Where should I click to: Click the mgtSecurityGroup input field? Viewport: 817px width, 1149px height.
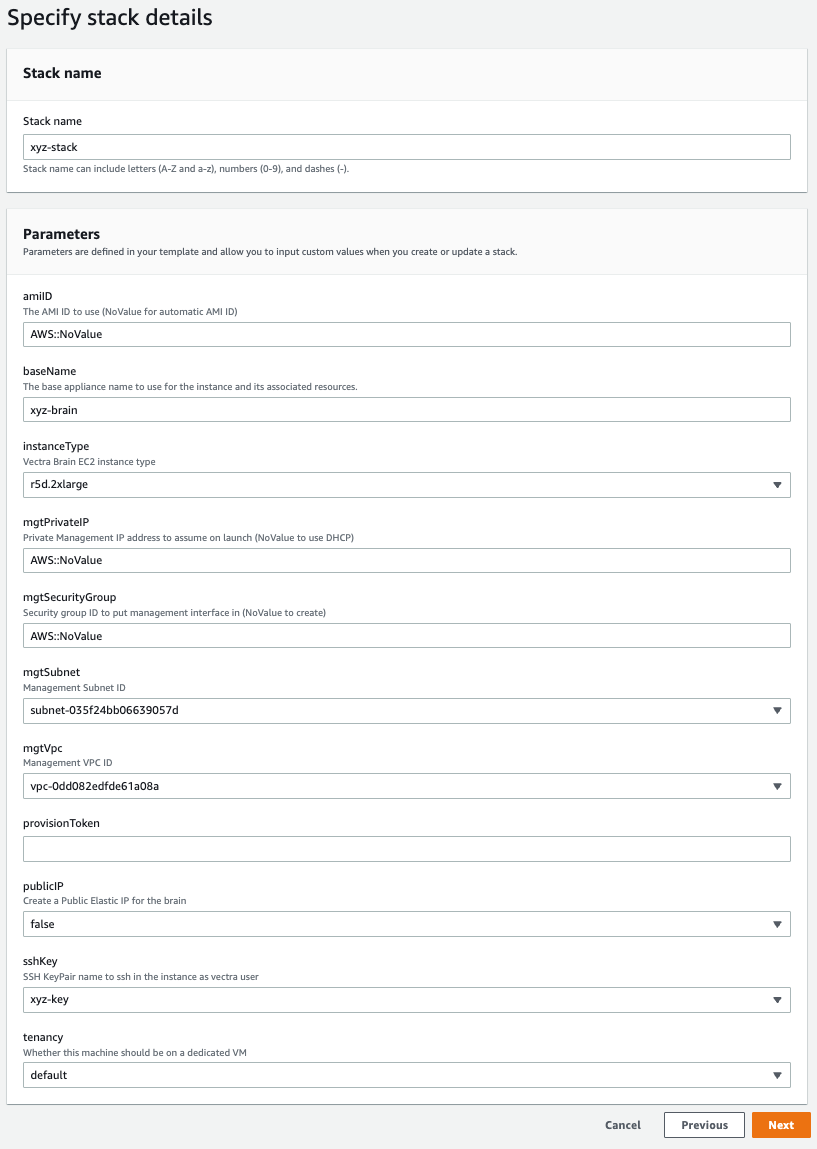click(406, 636)
